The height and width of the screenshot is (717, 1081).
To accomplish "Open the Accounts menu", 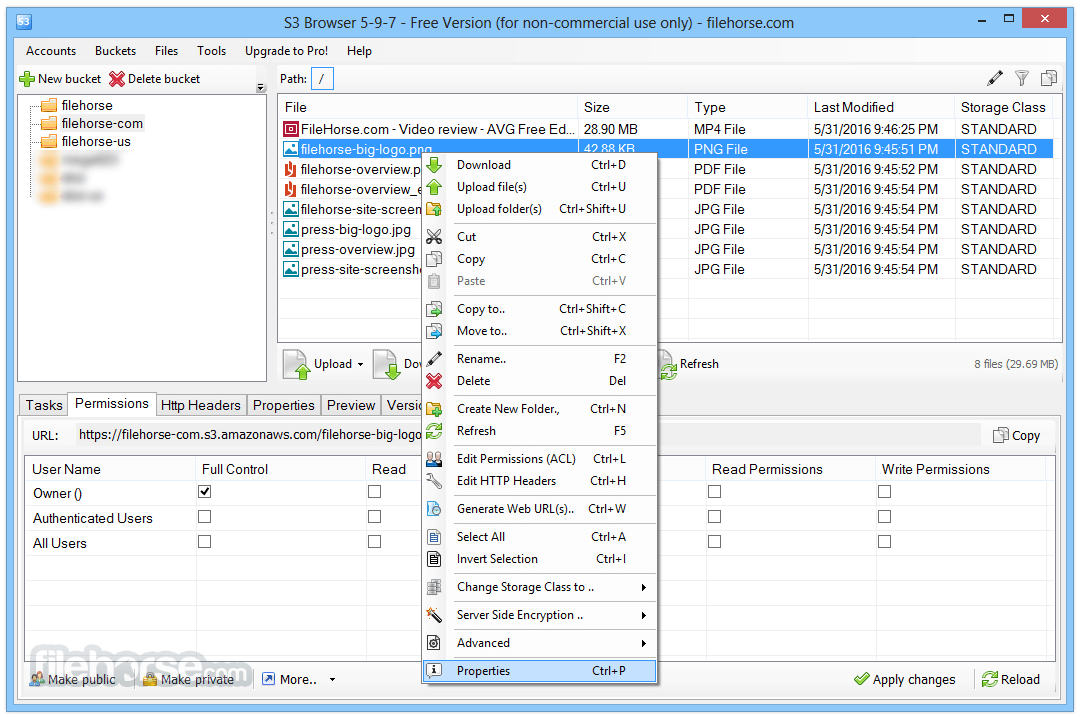I will tap(51, 51).
